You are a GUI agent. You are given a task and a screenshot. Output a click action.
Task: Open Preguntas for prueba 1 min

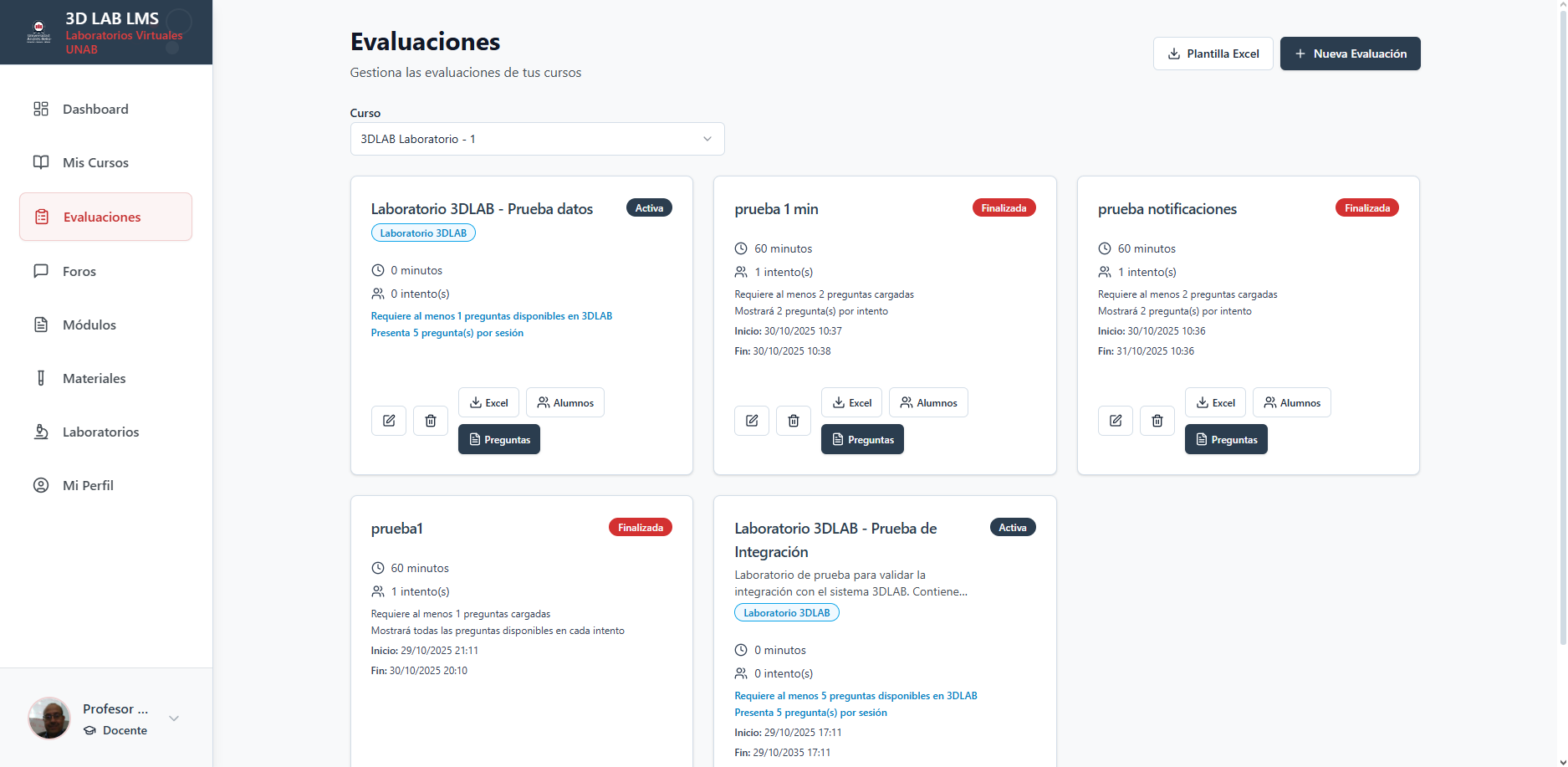[862, 440]
